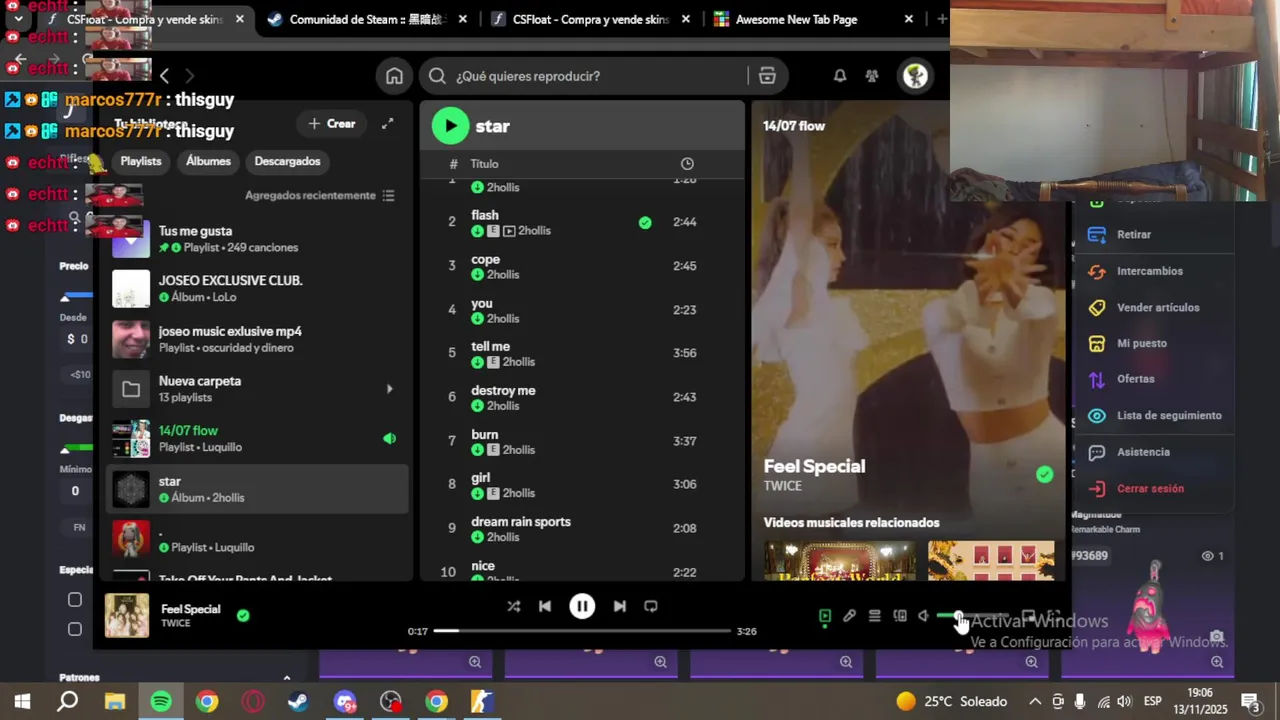The image size is (1280, 720).
Task: Open joseo music exlusive mp4 playlist
Action: (x=257, y=339)
